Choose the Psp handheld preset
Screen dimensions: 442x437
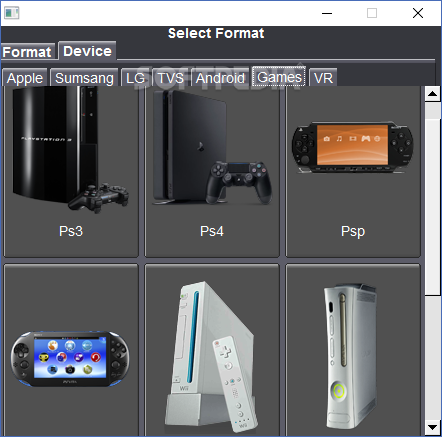[x=353, y=171]
